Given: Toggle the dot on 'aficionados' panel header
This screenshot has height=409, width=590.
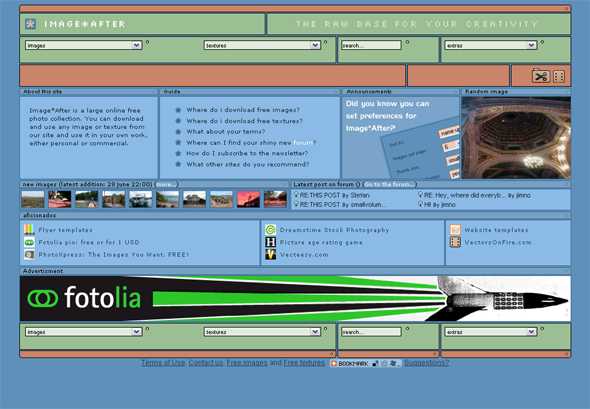Looking at the screenshot, I should click(566, 215).
